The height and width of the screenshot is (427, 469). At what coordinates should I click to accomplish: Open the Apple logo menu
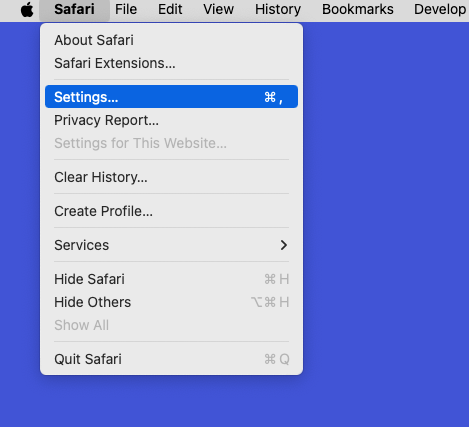coord(27,10)
